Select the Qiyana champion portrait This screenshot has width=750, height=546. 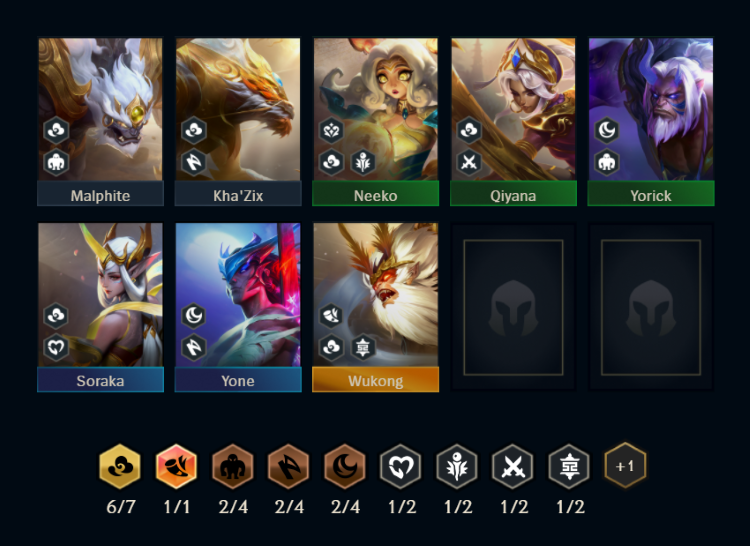(513, 109)
